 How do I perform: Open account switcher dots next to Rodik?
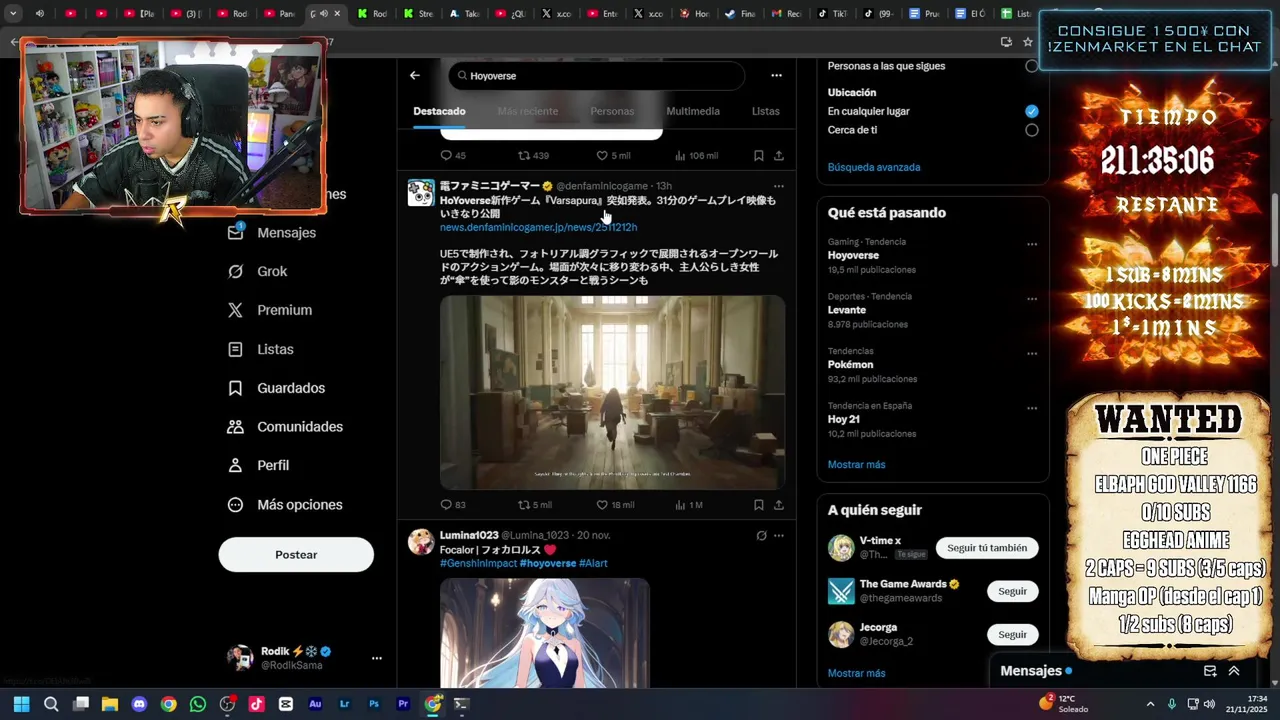pyautogui.click(x=377, y=658)
